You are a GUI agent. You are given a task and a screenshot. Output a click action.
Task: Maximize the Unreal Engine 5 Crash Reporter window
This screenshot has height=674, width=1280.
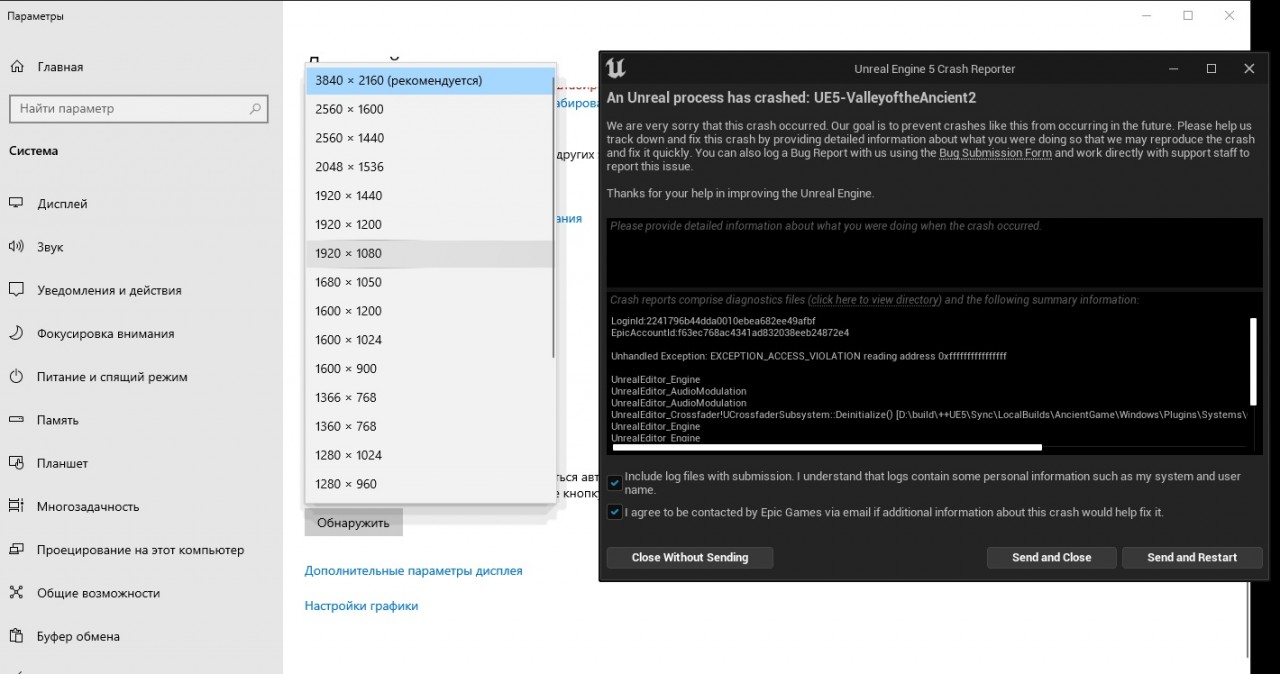coord(1211,69)
